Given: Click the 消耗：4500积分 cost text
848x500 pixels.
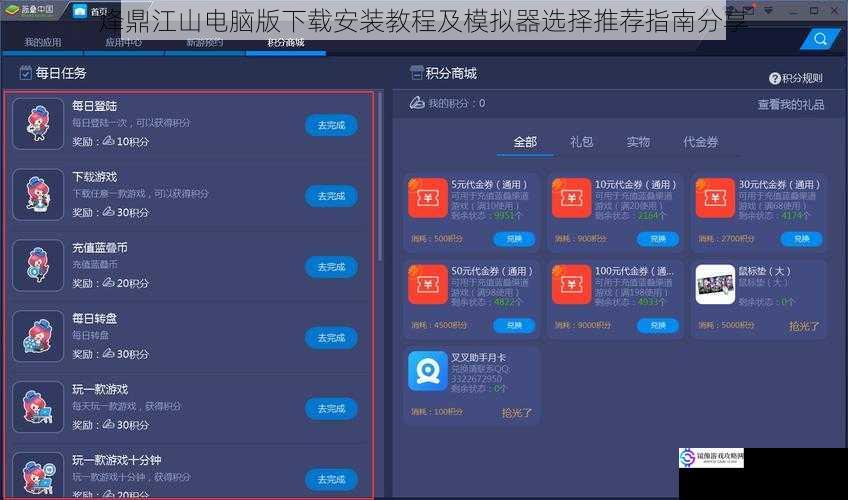Looking at the screenshot, I should point(439,325).
